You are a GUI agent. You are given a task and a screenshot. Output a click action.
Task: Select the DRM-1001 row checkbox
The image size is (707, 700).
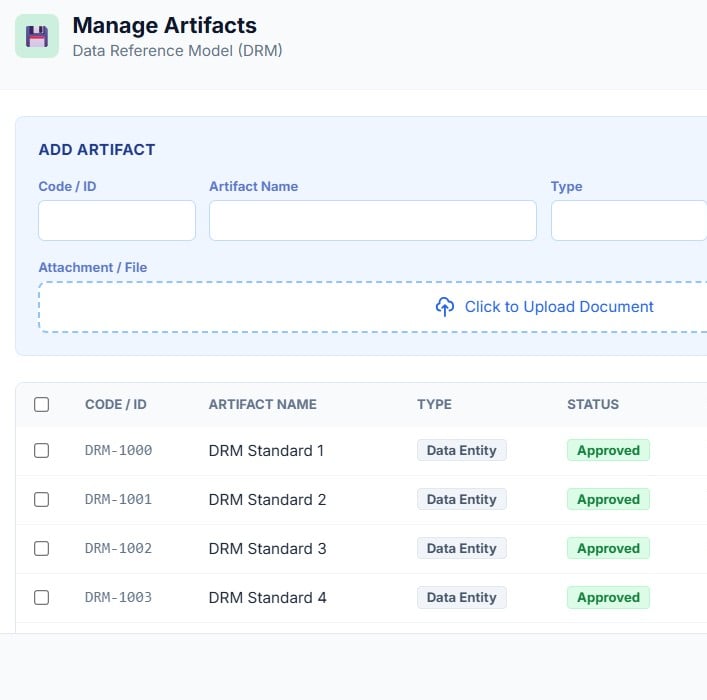[x=41, y=500]
